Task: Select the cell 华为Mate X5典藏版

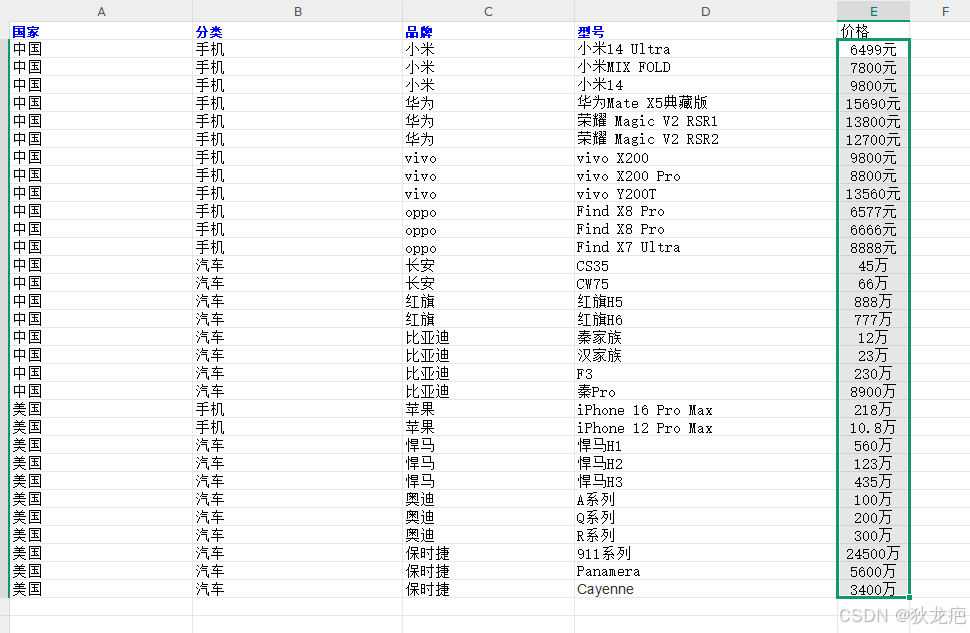Action: click(x=705, y=103)
